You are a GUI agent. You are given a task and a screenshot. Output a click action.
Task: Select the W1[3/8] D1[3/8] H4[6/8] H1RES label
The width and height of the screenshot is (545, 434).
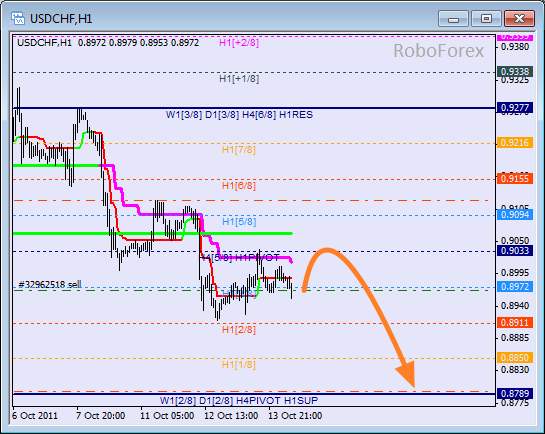pos(239,115)
